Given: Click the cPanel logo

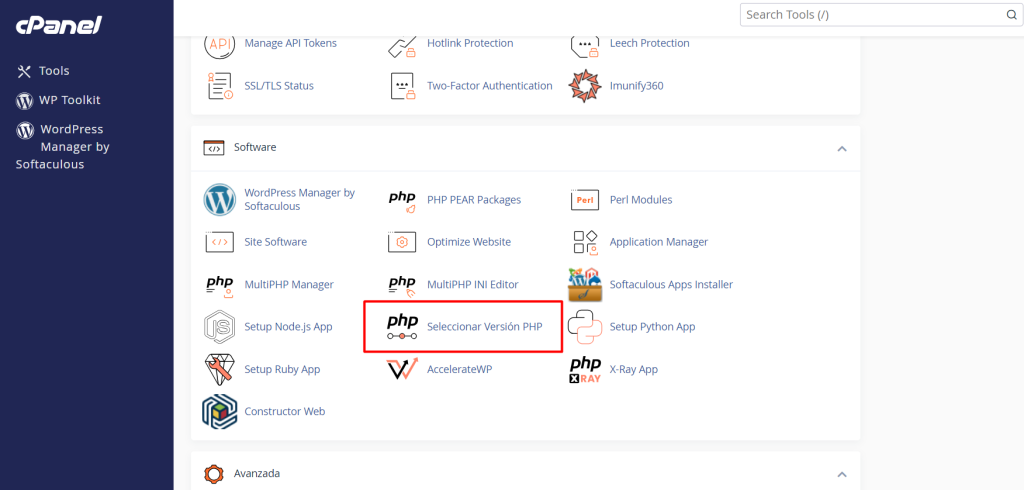Looking at the screenshot, I should (x=59, y=25).
